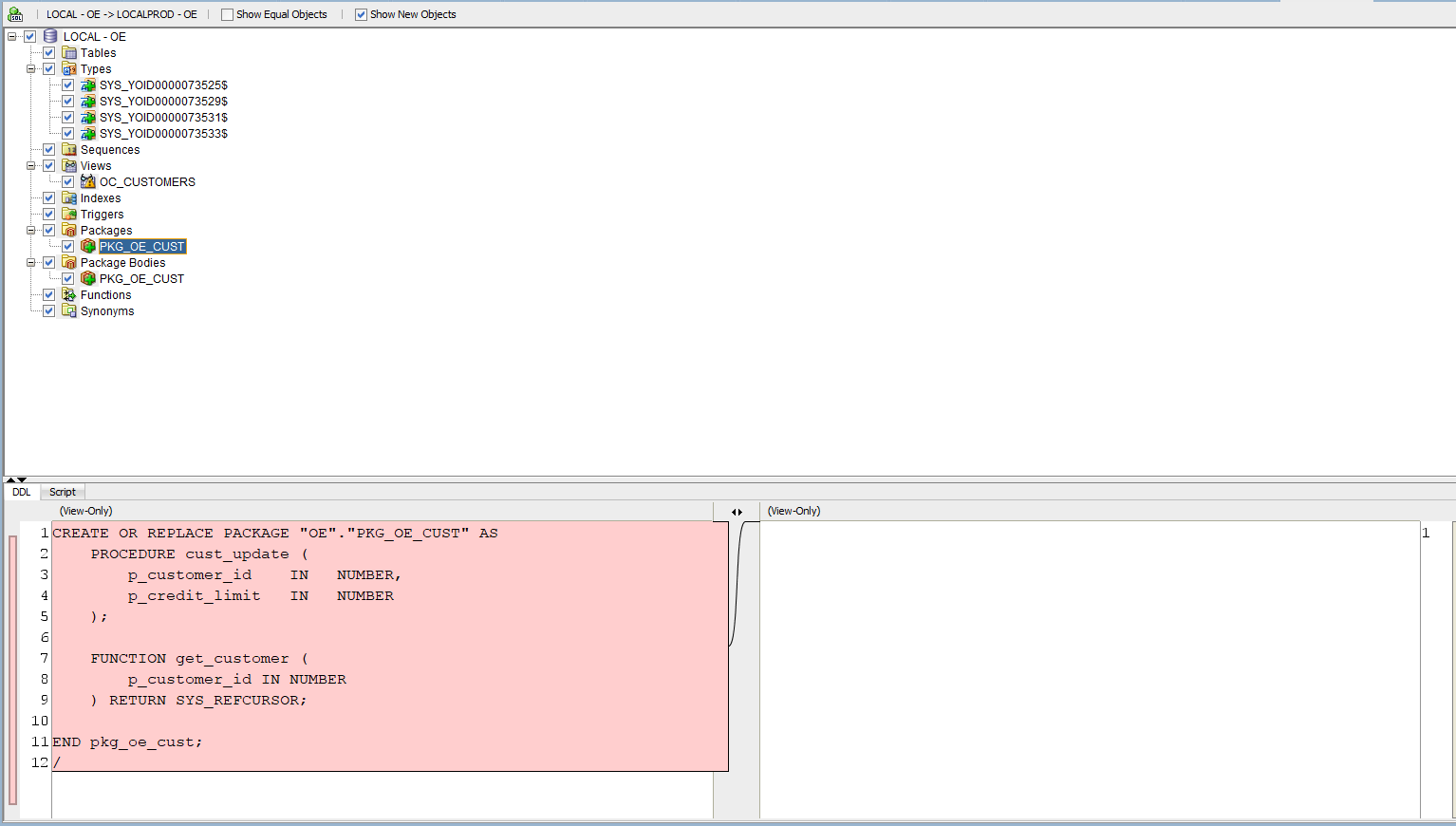Viewport: 1456px width, 826px height.
Task: Uncheck the Package Bodies node checkbox
Action: pyautogui.click(x=49, y=262)
